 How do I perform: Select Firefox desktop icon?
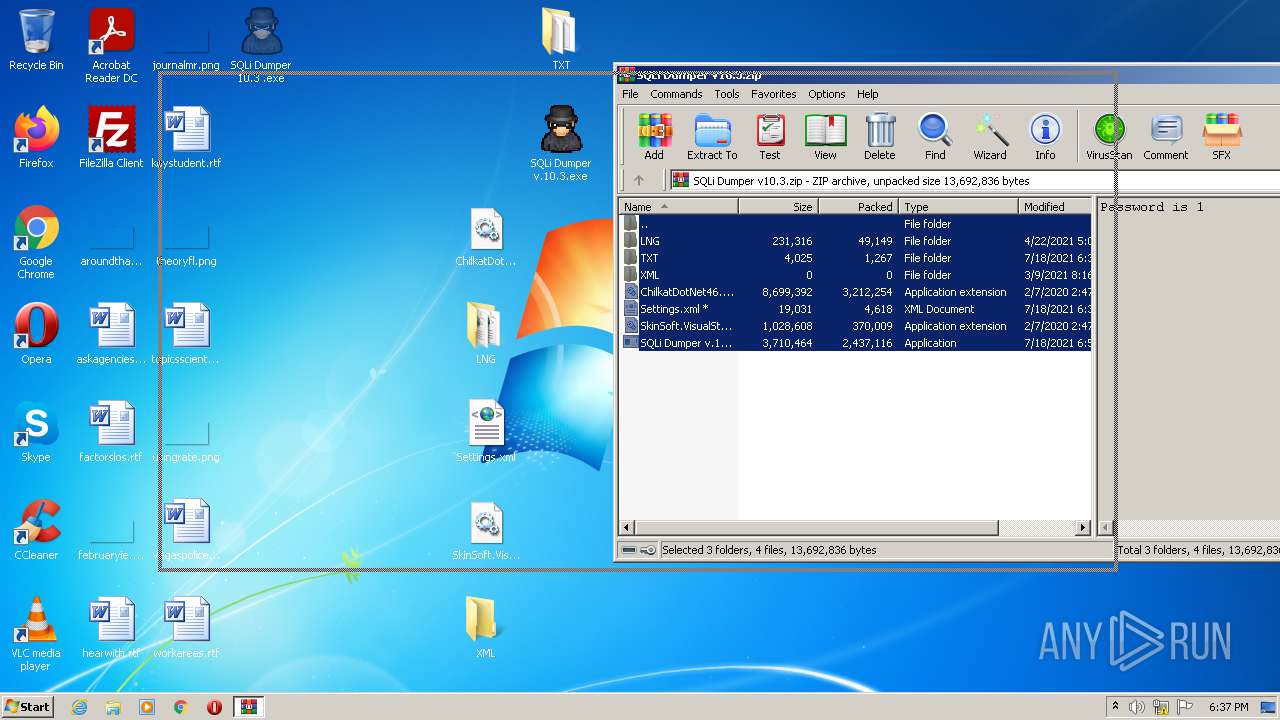click(x=36, y=138)
